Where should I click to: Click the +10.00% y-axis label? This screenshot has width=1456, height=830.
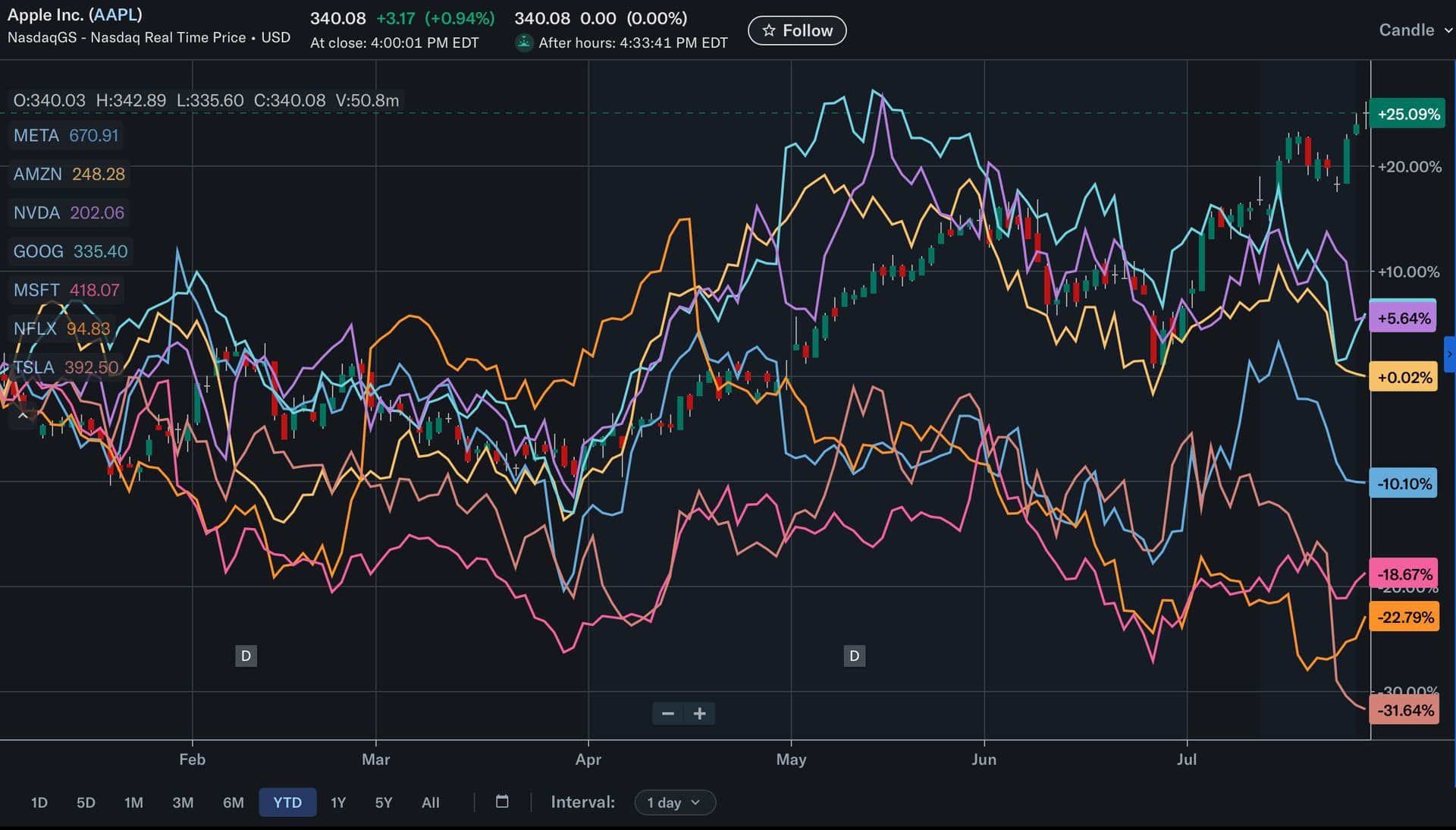click(1408, 272)
